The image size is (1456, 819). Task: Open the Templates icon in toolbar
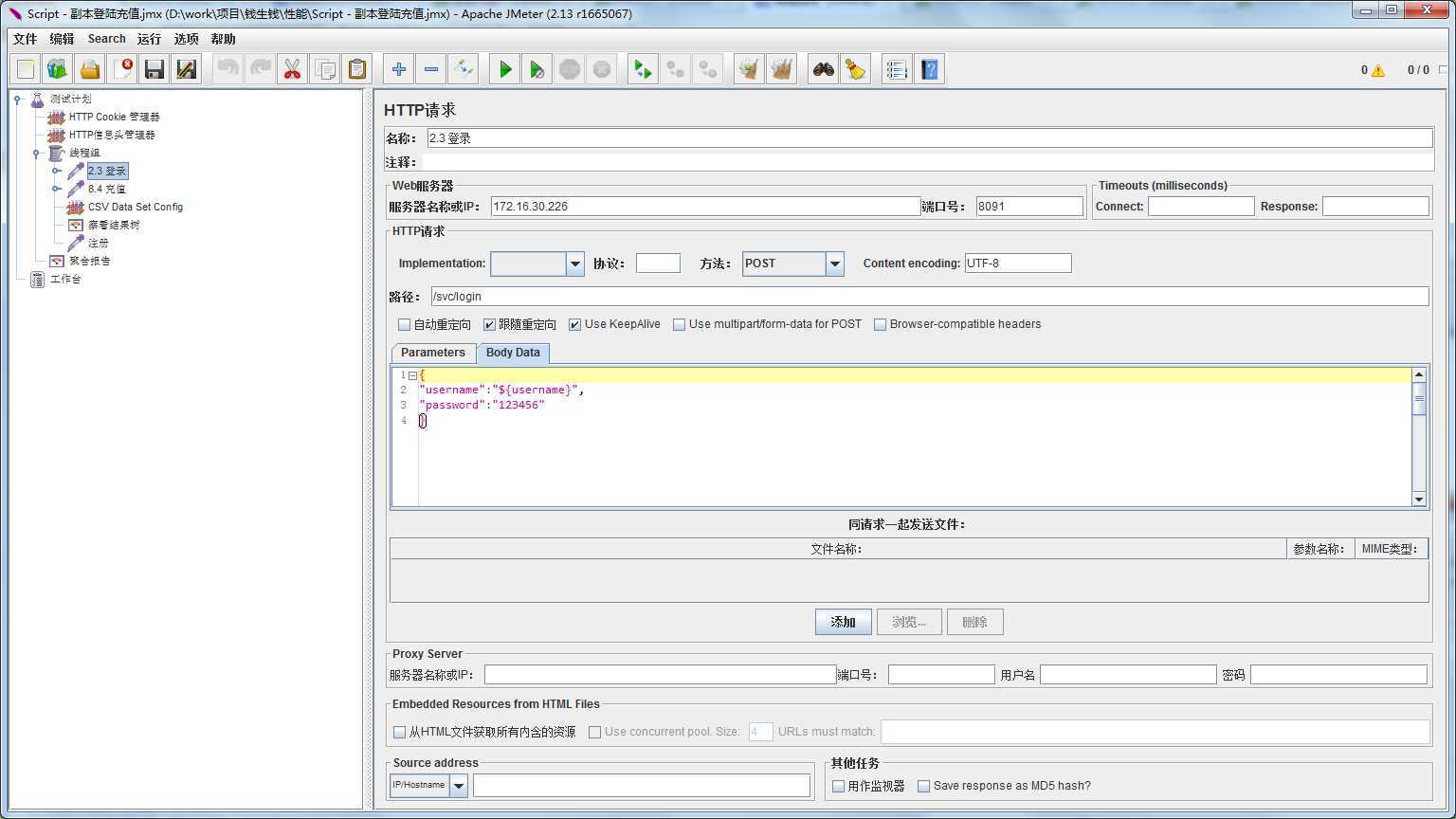click(58, 69)
